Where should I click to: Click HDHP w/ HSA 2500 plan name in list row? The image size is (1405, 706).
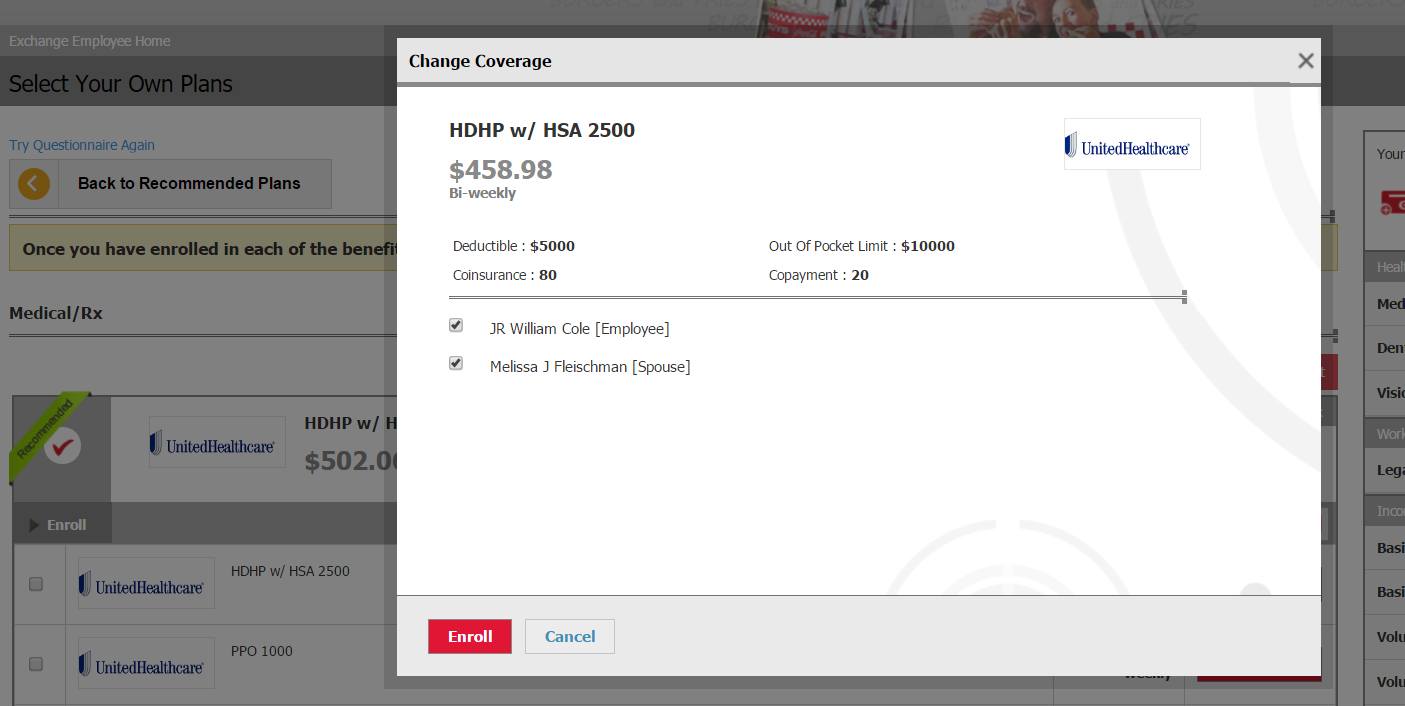(x=290, y=571)
